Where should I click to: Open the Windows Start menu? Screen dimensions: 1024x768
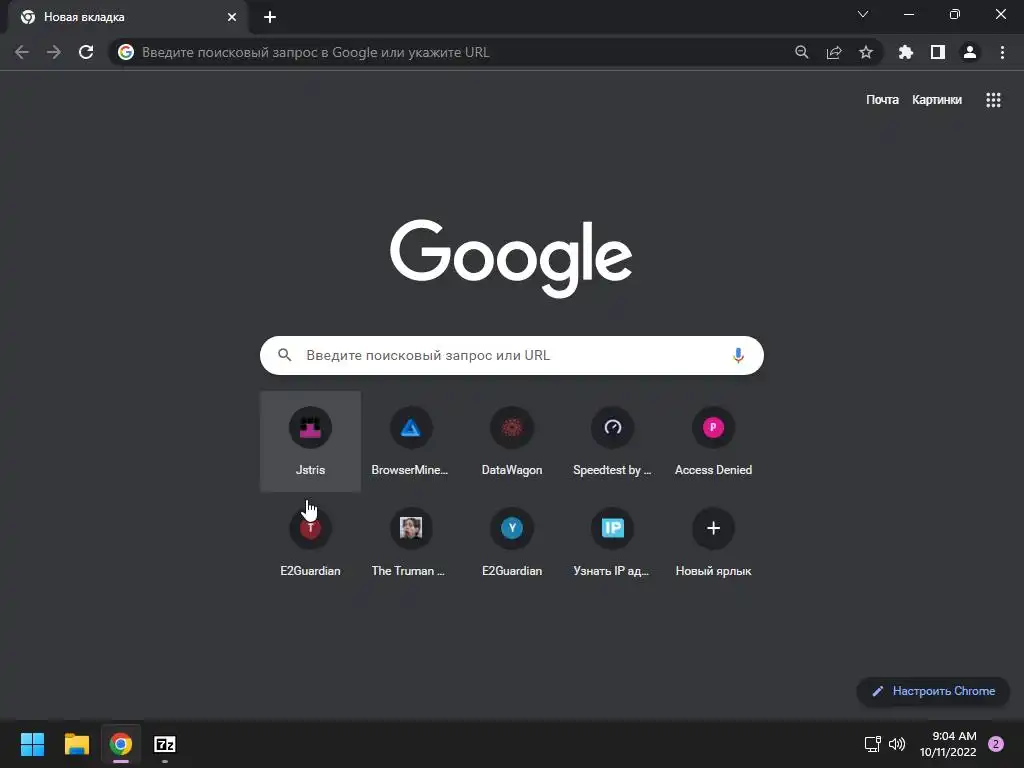coord(32,744)
